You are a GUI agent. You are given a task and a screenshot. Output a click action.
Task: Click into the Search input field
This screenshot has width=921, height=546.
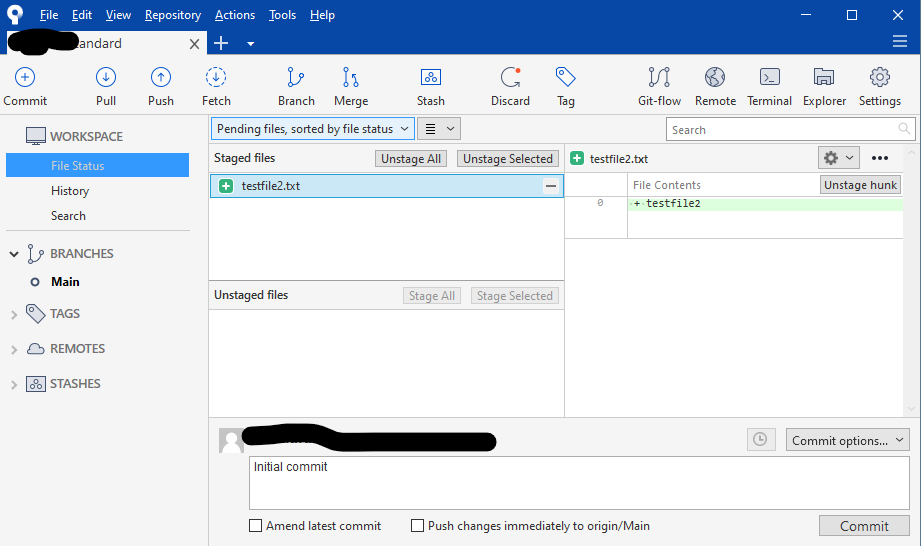(782, 130)
